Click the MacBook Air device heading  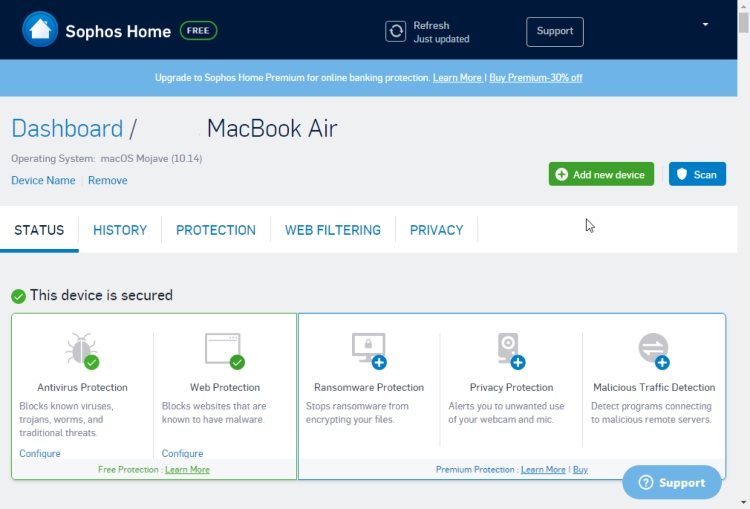coord(272,128)
